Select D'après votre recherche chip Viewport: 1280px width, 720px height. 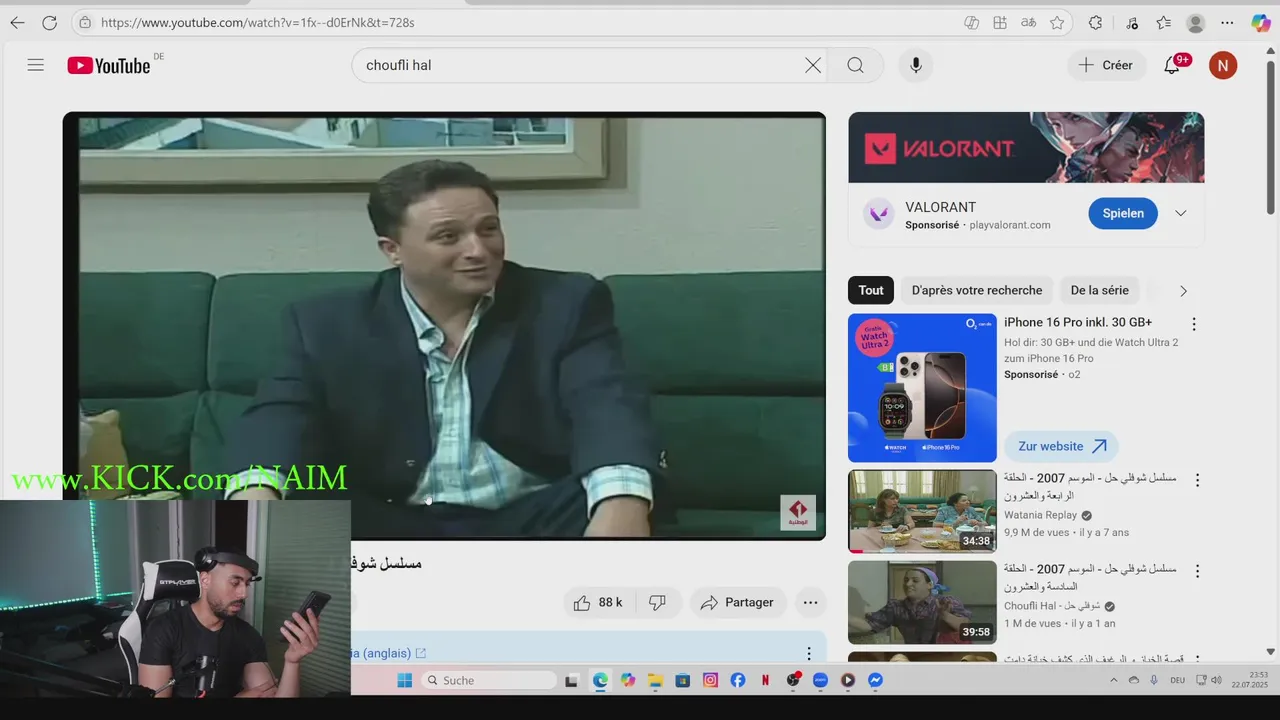[x=977, y=290]
